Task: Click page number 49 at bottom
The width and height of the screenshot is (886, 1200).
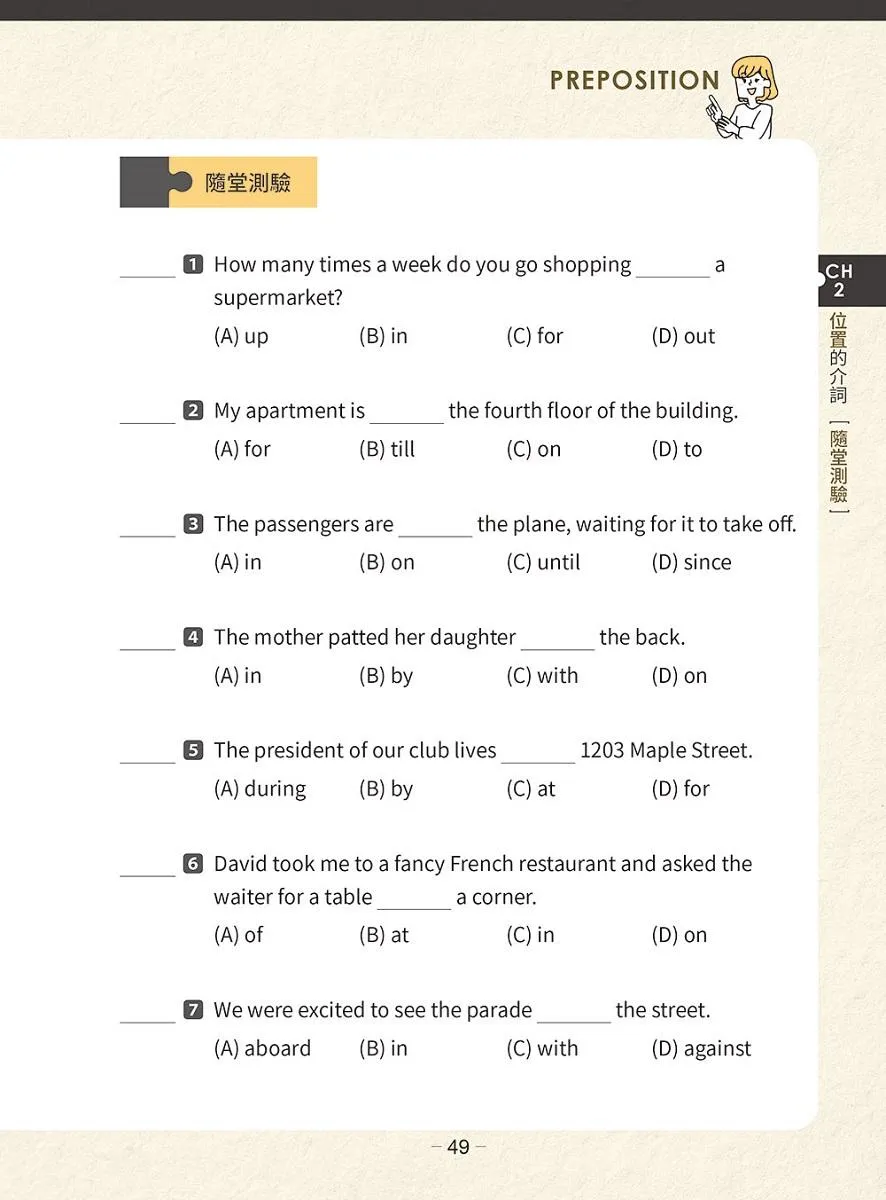Action: (x=458, y=1147)
